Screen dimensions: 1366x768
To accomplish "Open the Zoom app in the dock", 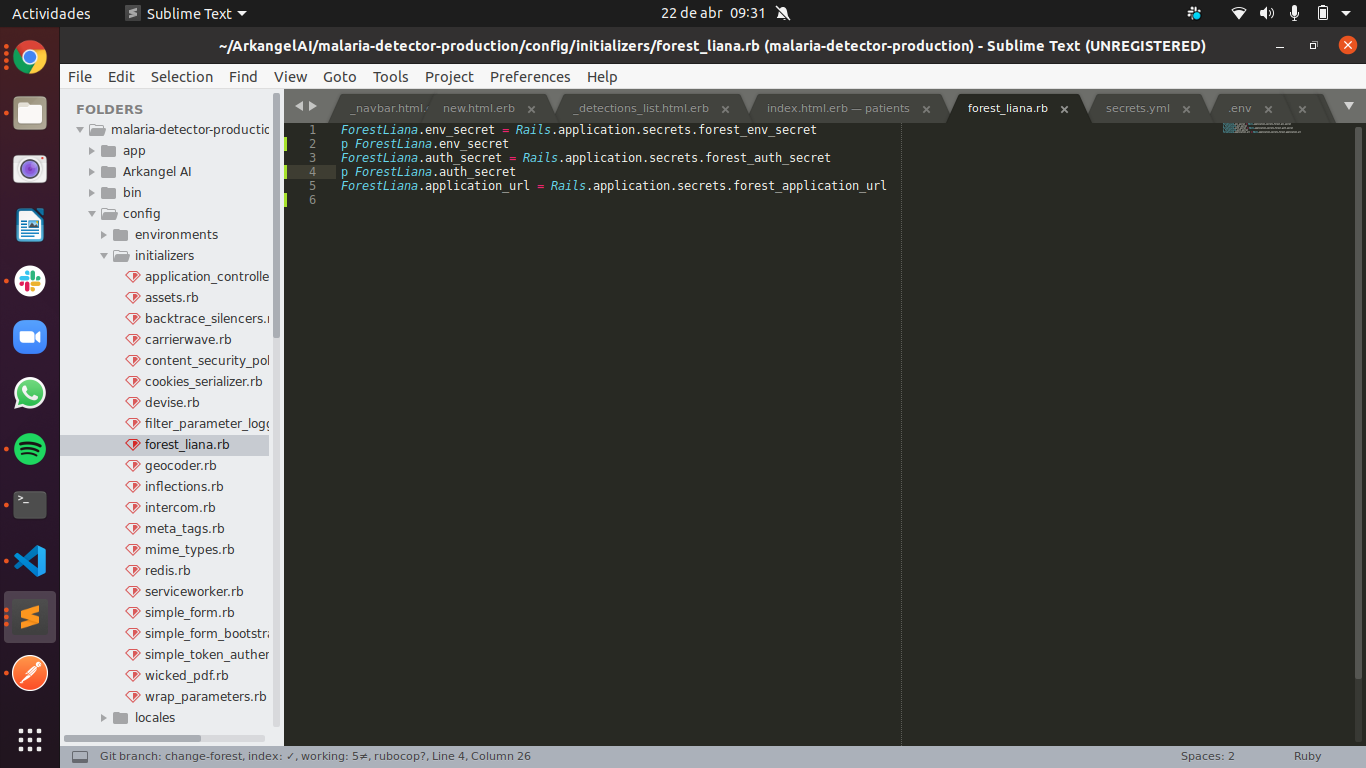I will 30,337.
